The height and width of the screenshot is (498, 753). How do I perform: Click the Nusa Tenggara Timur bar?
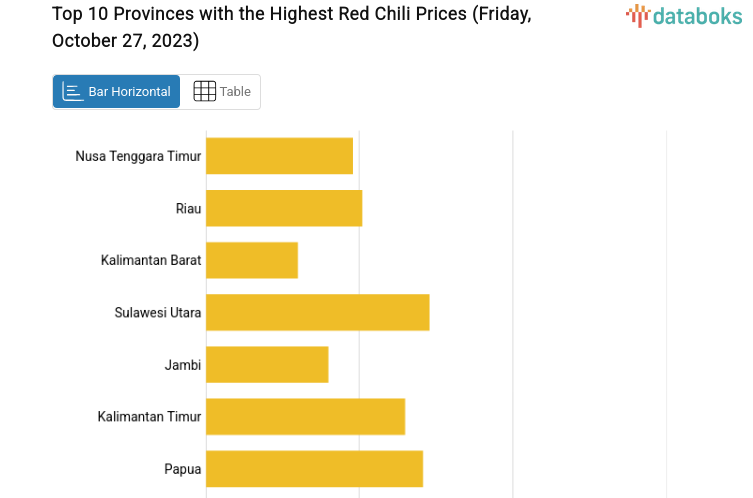pos(279,156)
